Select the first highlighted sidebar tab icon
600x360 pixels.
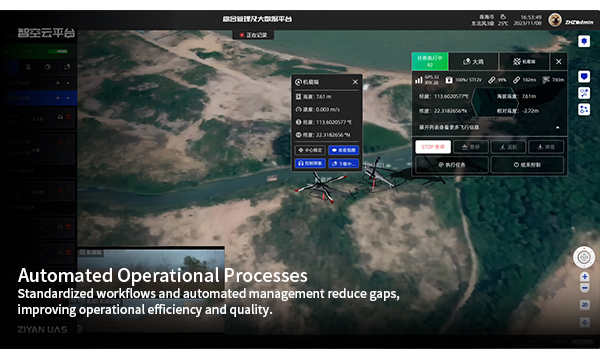10,67
